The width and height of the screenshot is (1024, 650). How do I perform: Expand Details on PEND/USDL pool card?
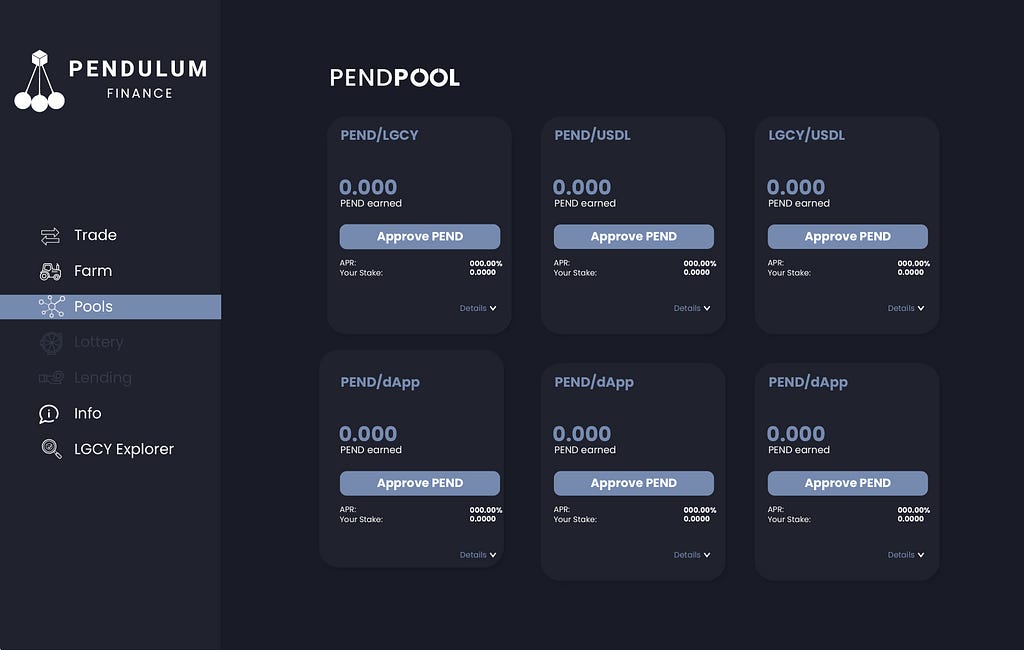(692, 308)
